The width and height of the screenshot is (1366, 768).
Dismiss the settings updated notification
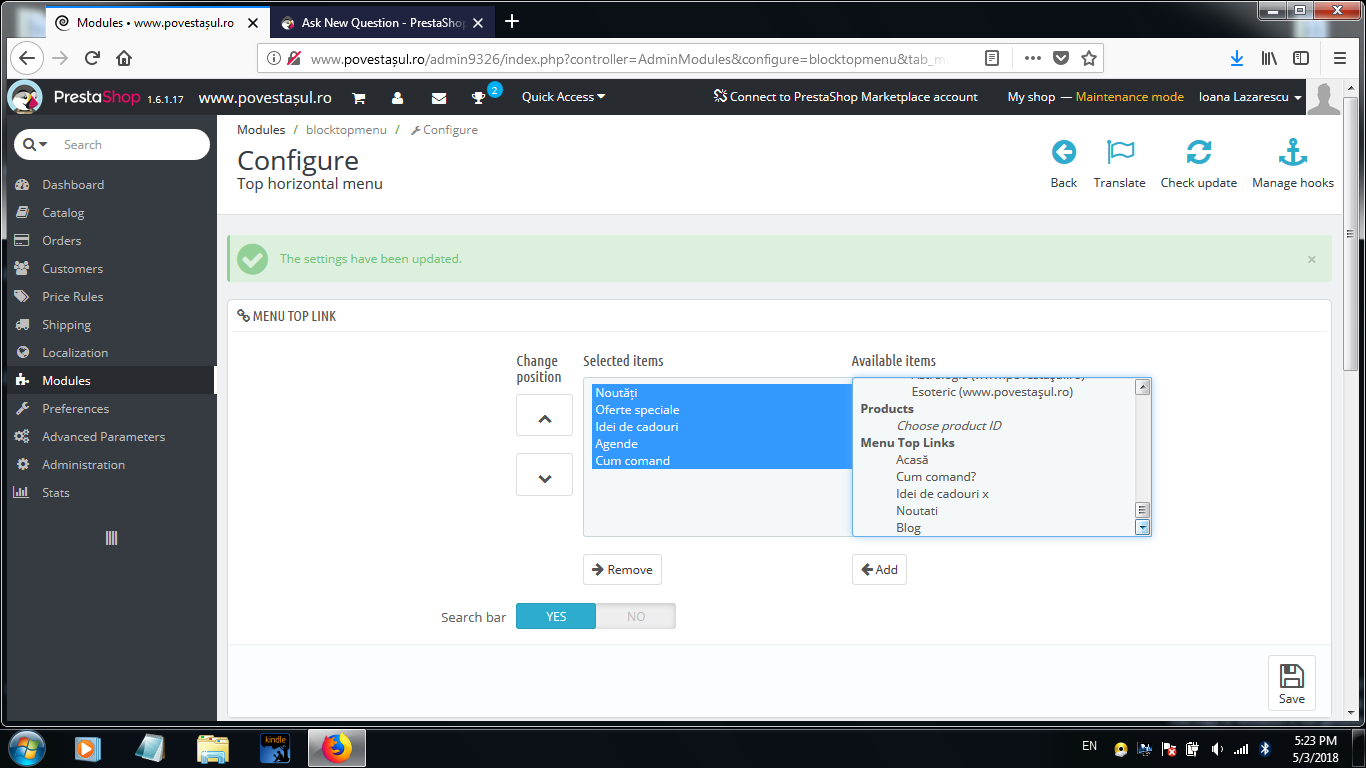[x=1312, y=259]
